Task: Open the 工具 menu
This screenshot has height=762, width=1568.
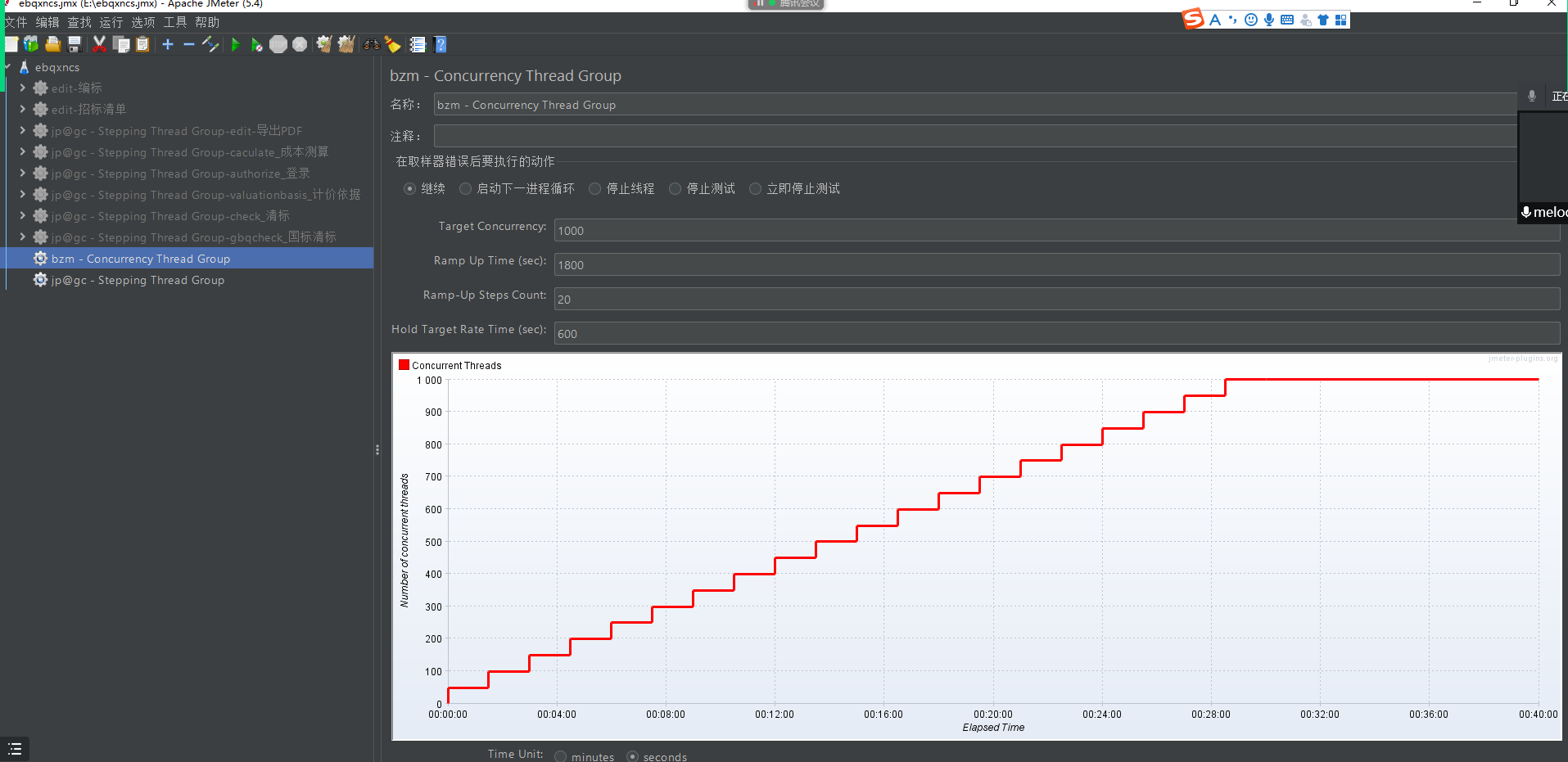Action: [175, 22]
